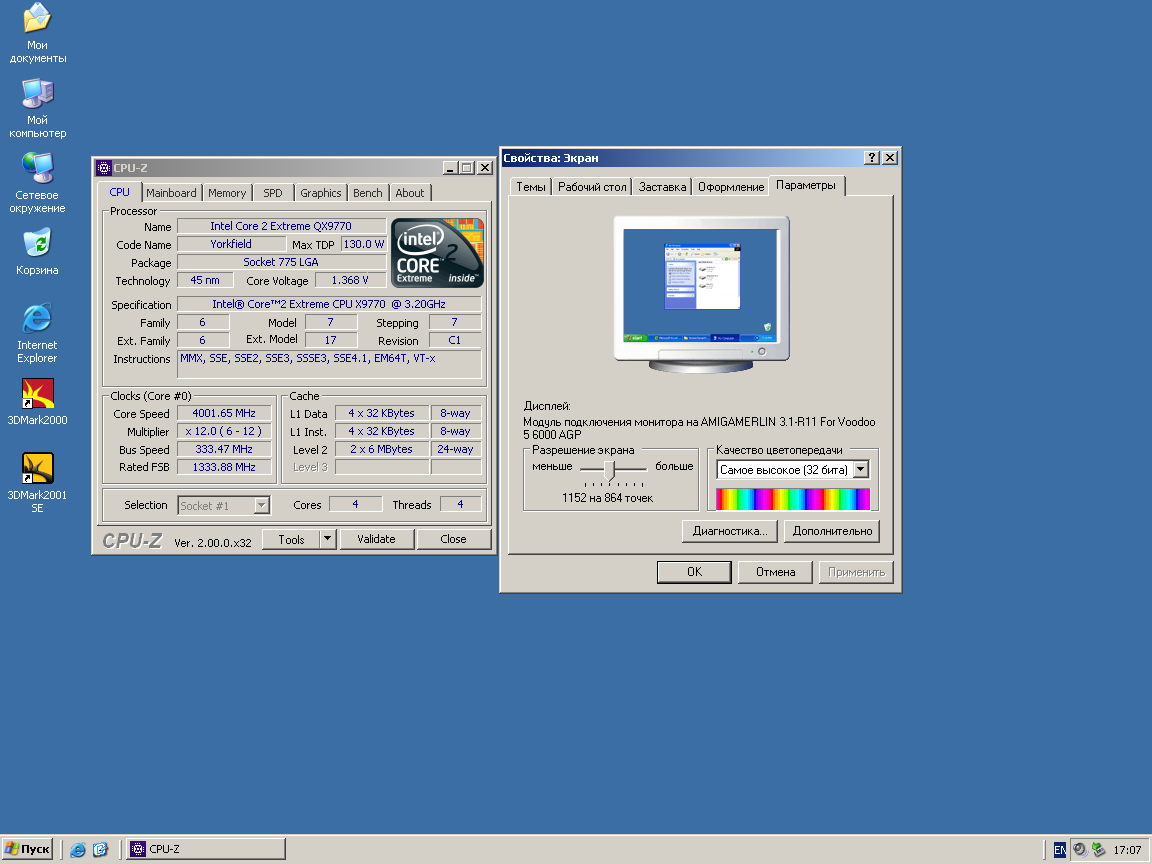Click the Package value Socket 775 LGA
1152x864 pixels.
pyautogui.click(x=281, y=262)
